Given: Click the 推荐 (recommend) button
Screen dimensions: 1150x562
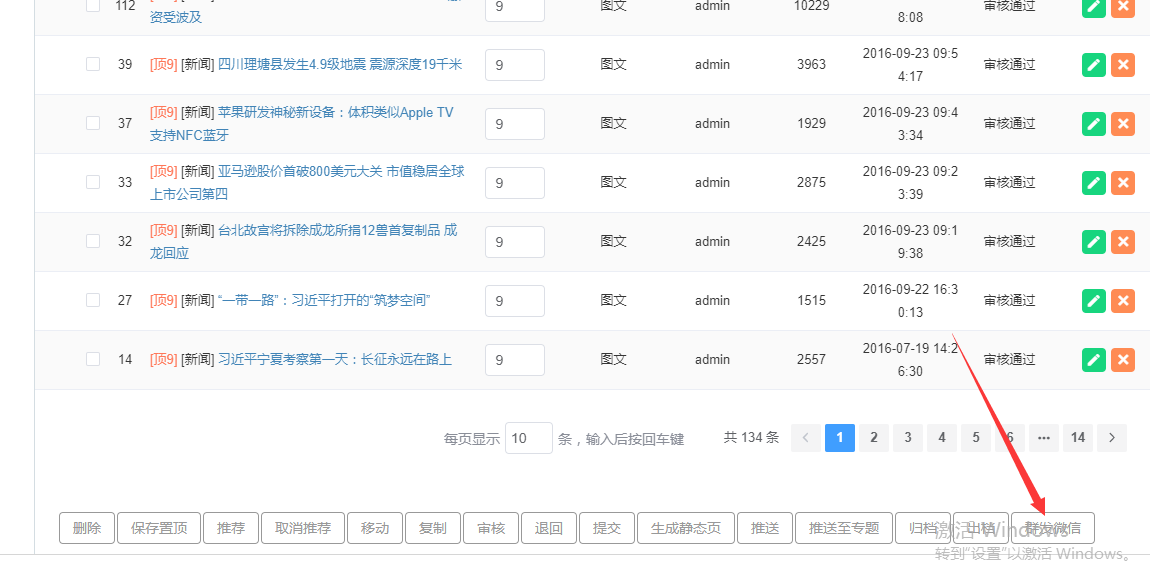Looking at the screenshot, I should coord(231,528).
